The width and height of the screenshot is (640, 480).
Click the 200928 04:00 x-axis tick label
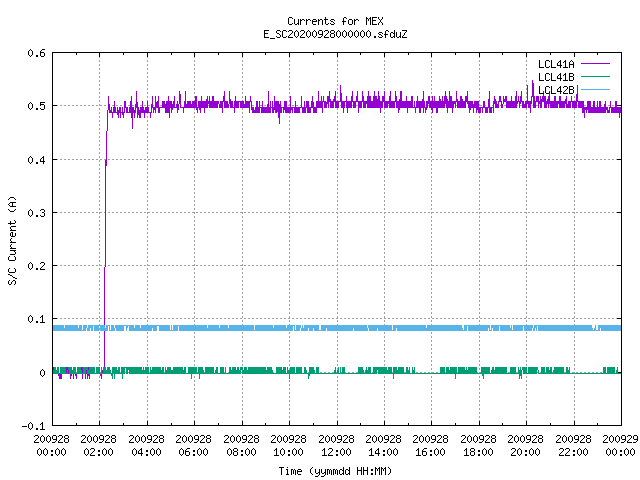146,446
